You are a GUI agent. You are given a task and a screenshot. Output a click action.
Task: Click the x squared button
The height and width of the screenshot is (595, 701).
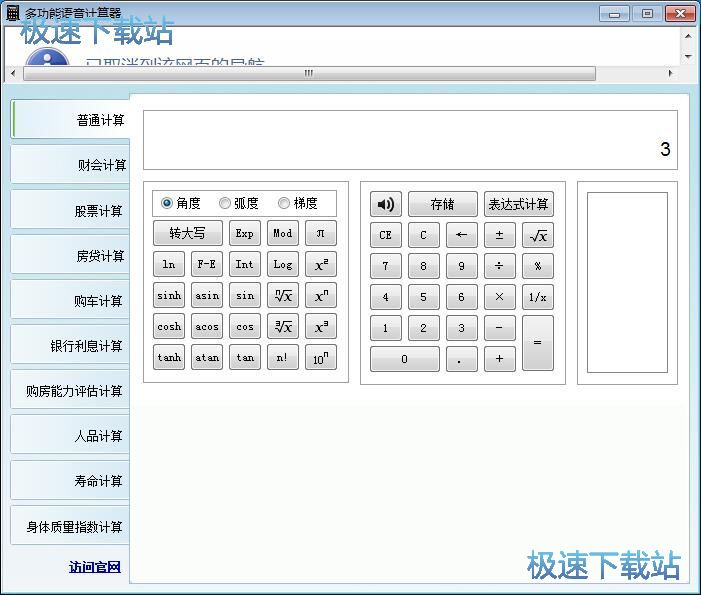321,265
